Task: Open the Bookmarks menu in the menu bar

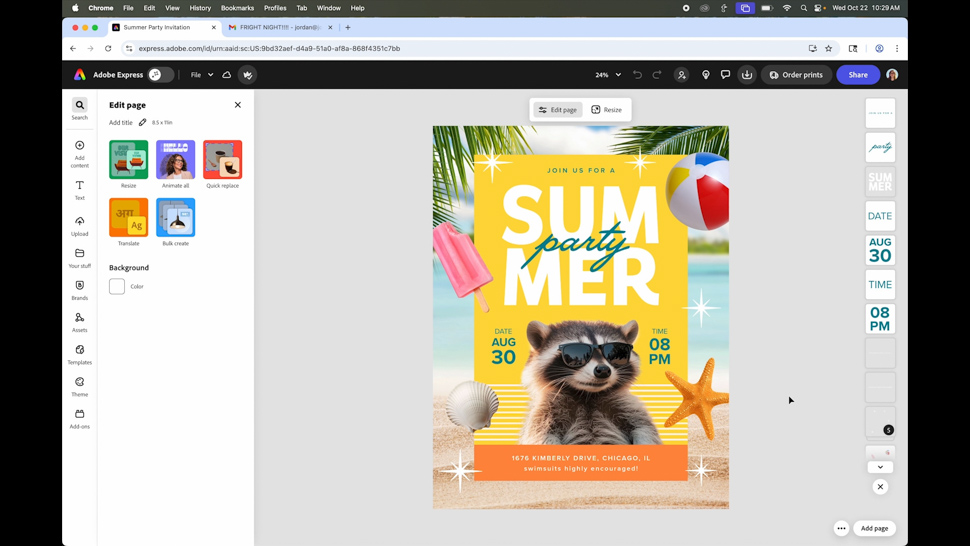Action: click(237, 8)
